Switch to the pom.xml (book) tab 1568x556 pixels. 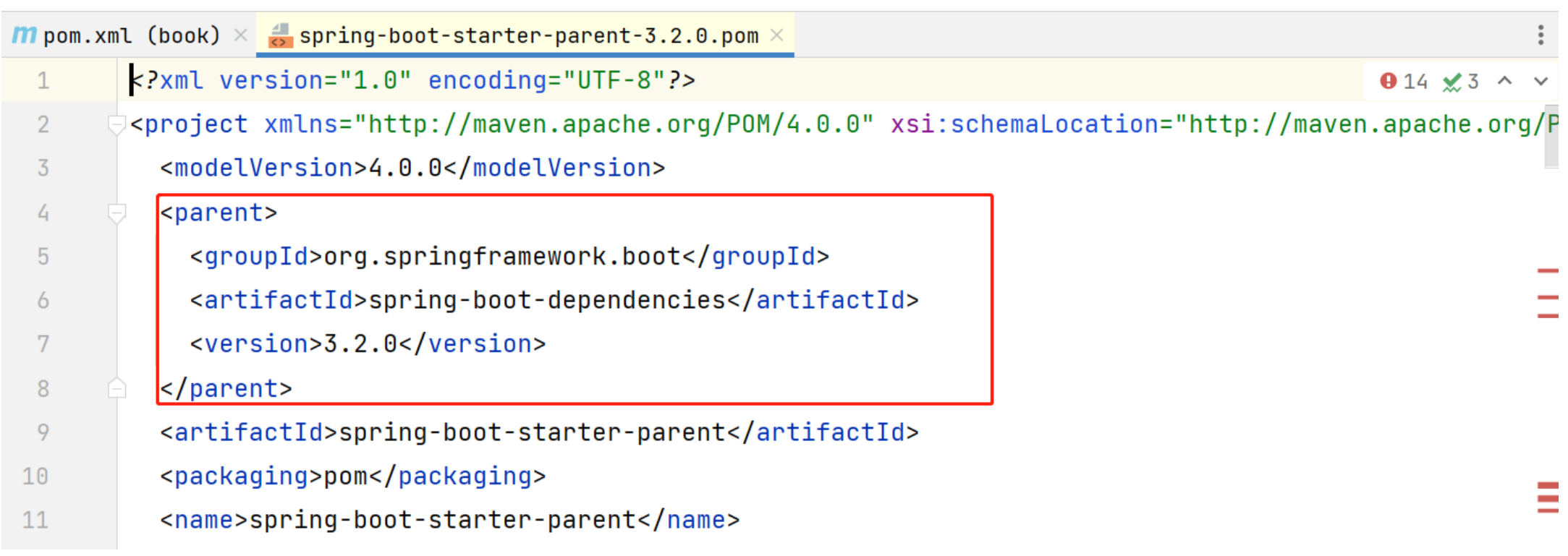point(130,35)
